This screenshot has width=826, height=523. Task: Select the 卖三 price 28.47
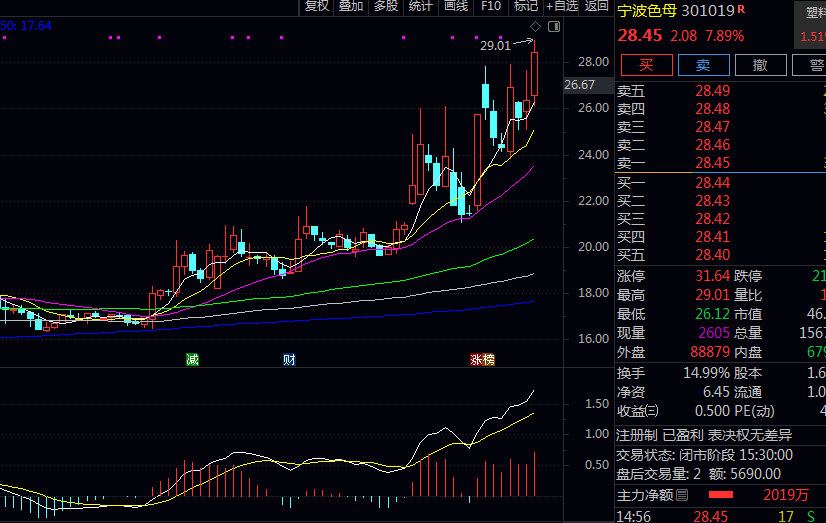click(712, 127)
